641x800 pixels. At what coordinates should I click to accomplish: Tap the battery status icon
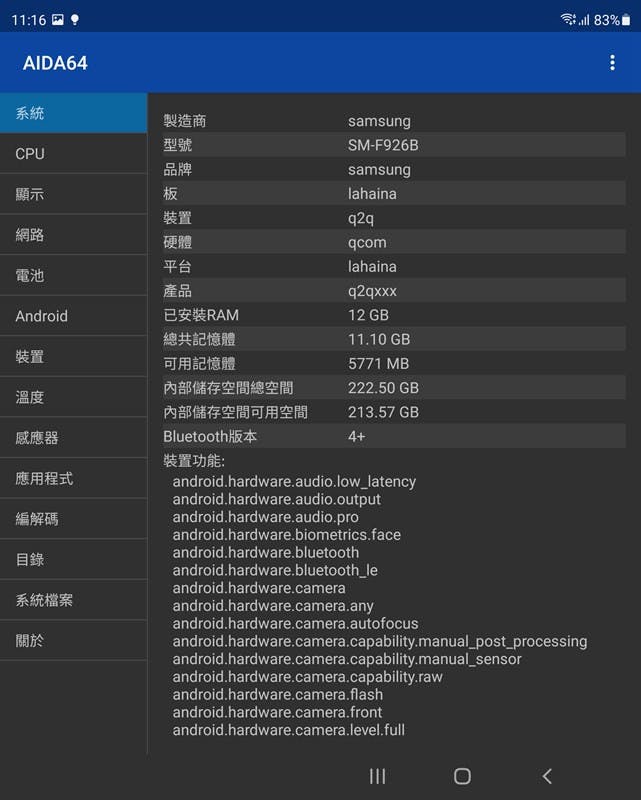tap(626, 19)
